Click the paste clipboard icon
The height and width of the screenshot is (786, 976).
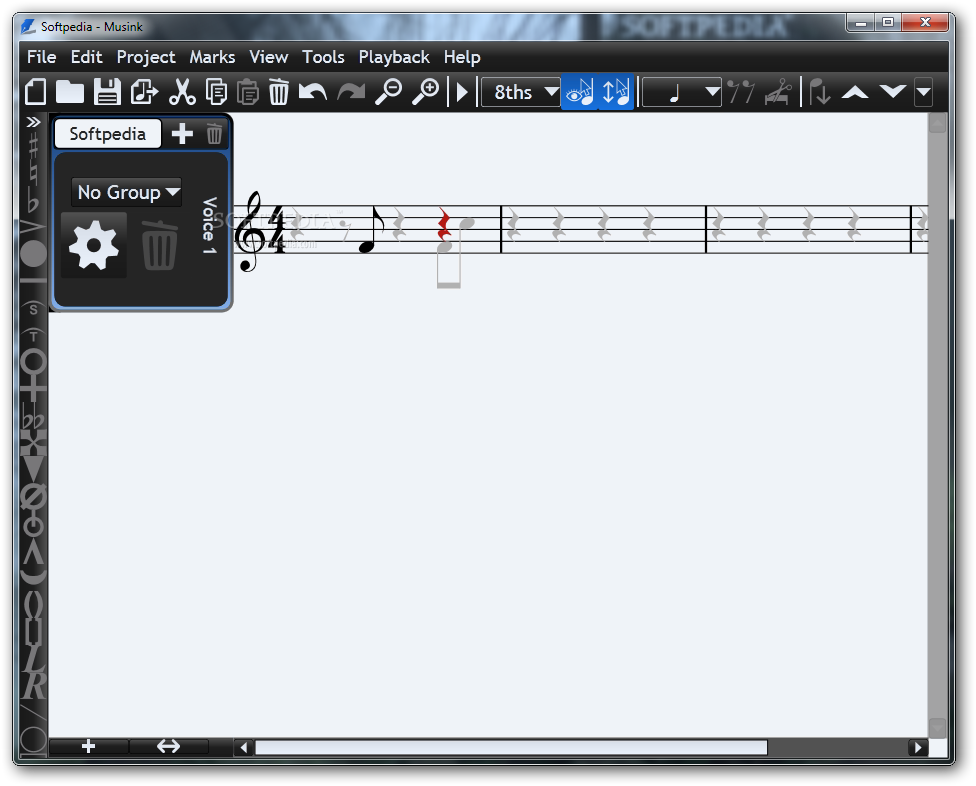pyautogui.click(x=248, y=92)
